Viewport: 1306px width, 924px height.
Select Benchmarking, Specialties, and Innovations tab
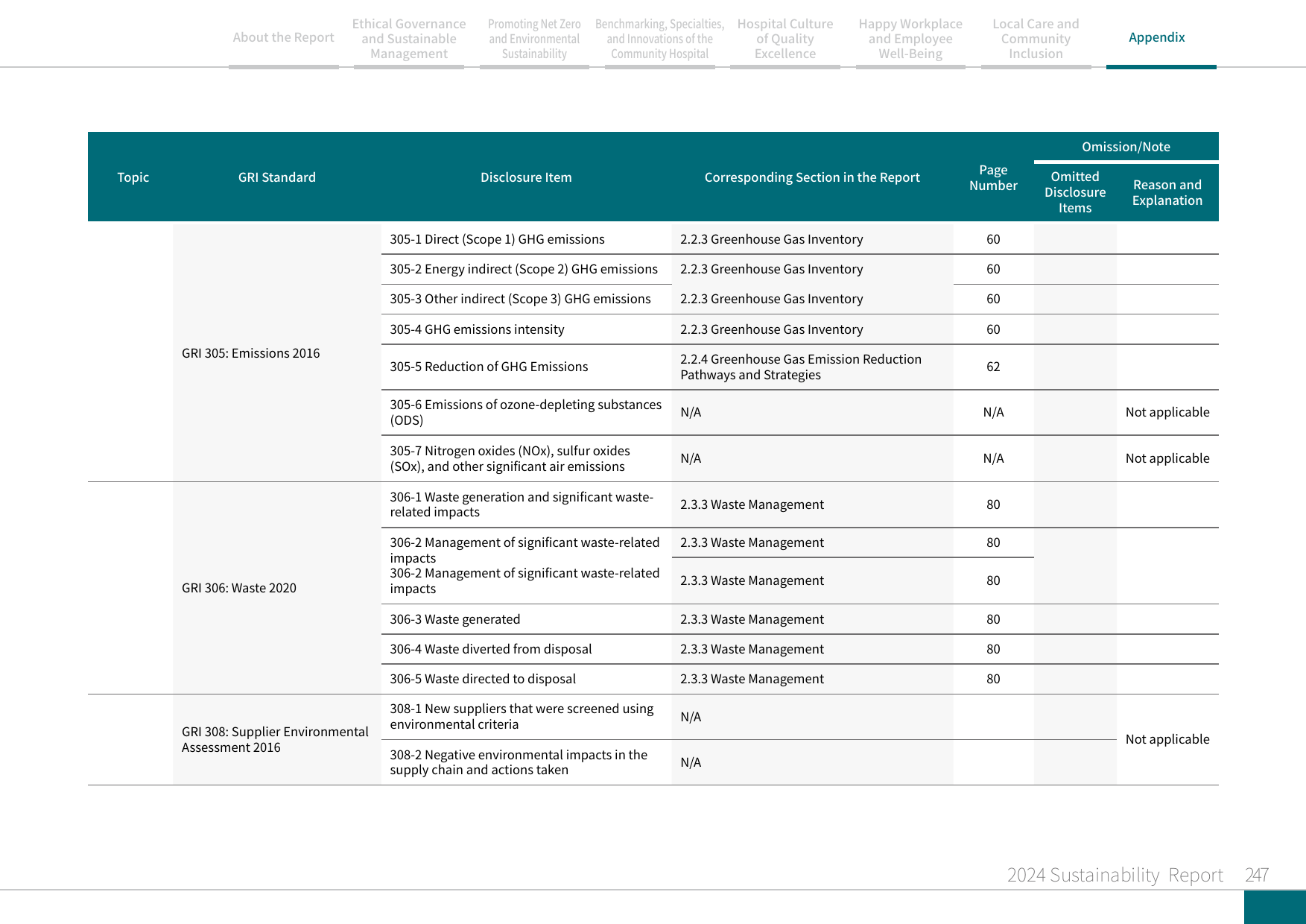(659, 39)
